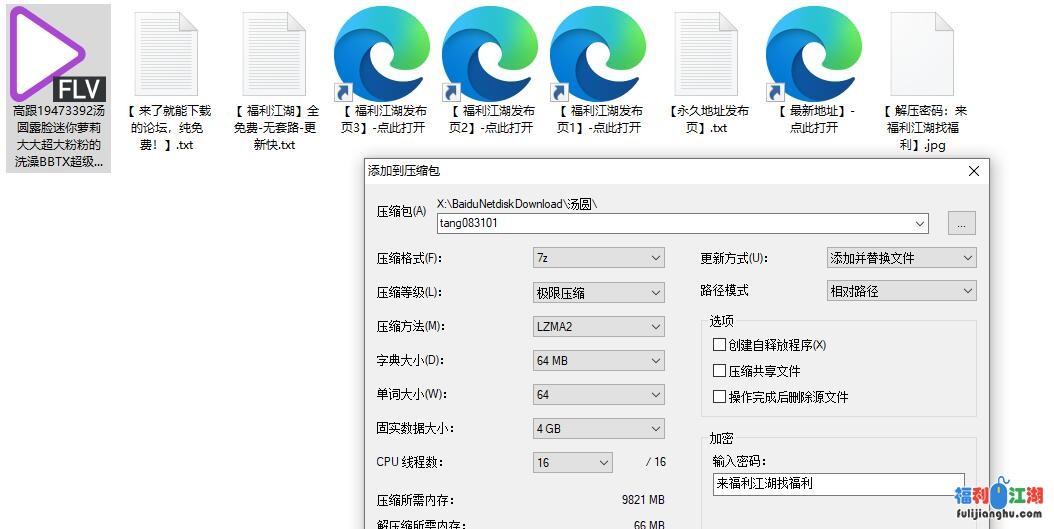
Task: Open the 发布页3 Edge shortcut
Action: [382, 54]
